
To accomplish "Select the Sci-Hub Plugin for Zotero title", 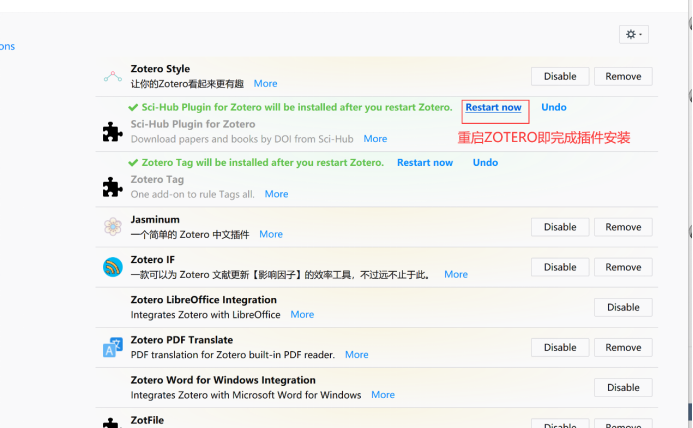I will (193, 124).
